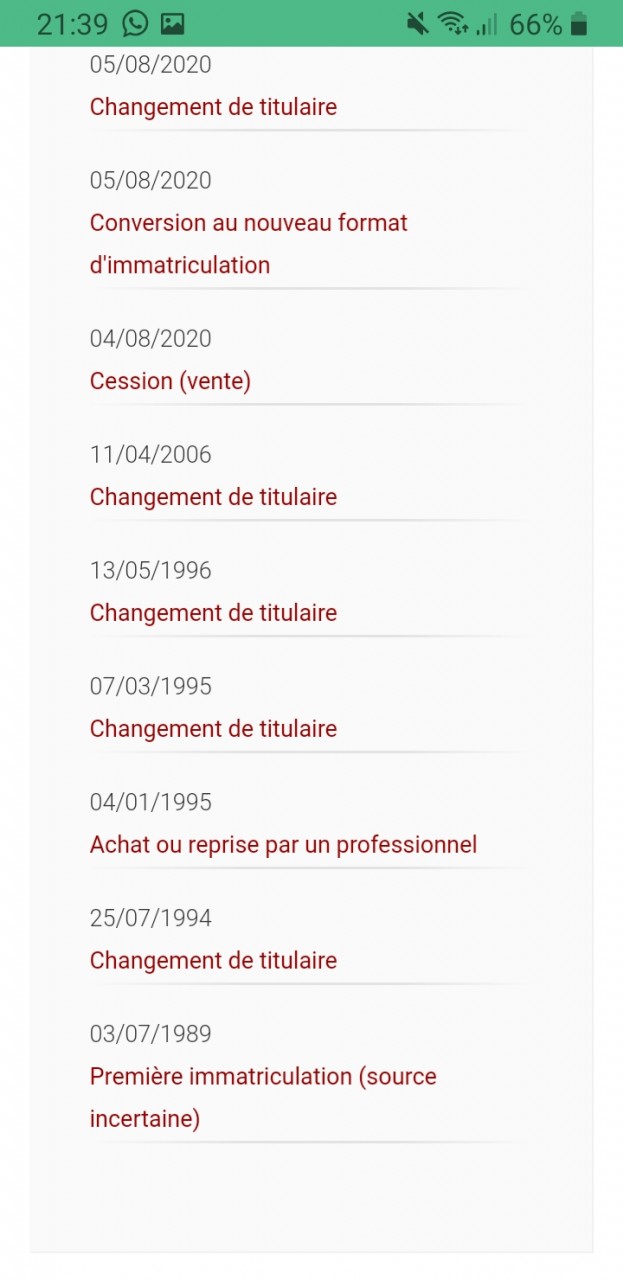This screenshot has width=623, height=1280.
Task: Open Conversion au nouveau format d'immatriculation entry
Action: coord(248,243)
